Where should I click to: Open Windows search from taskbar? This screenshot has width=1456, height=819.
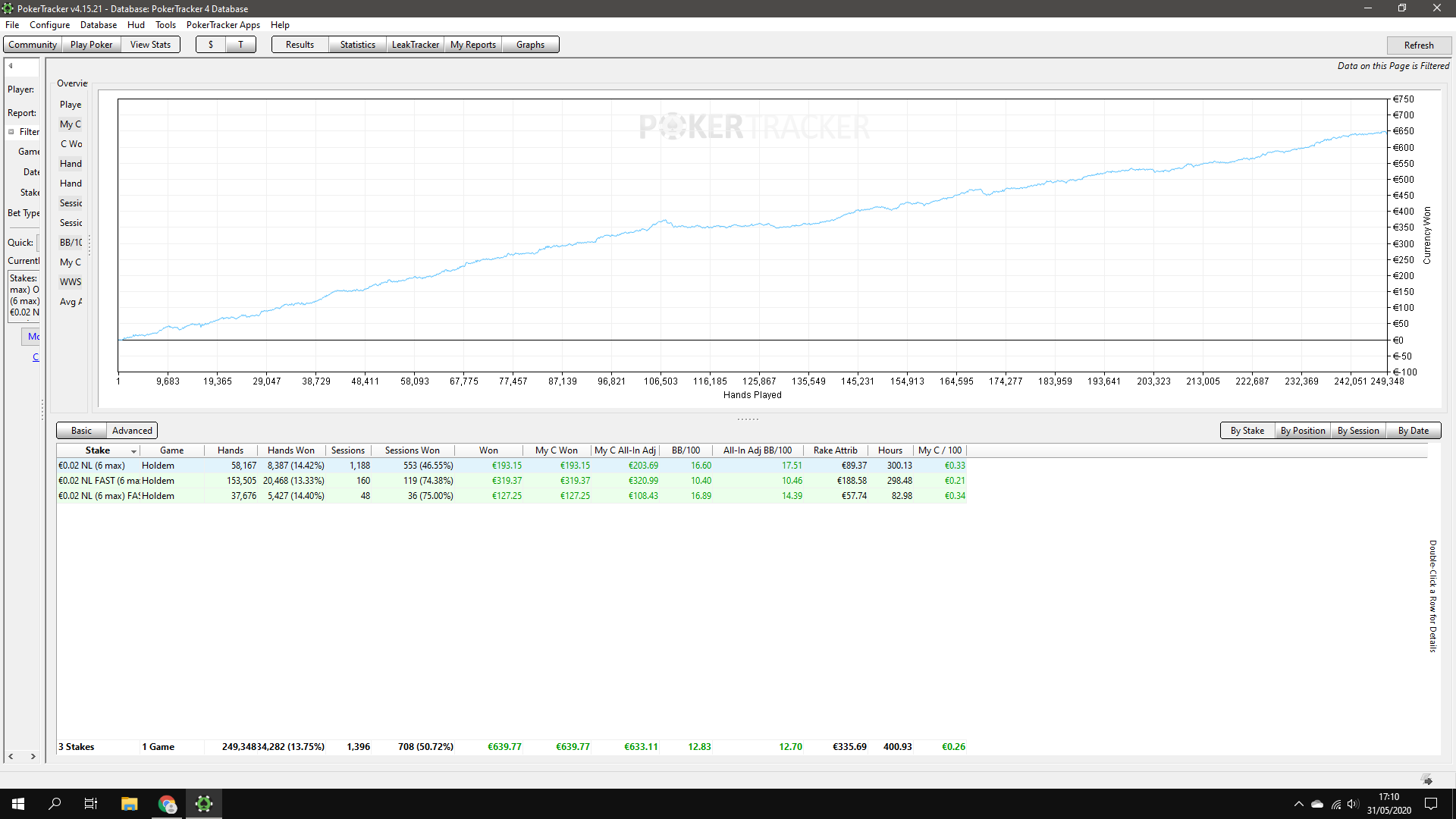pos(55,804)
